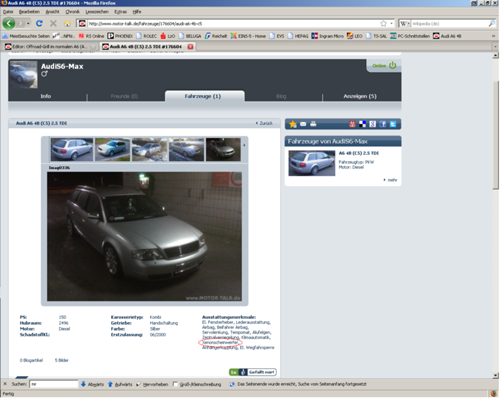Click the Firefox icon in status bar
The image size is (500, 398).
pos(493,394)
